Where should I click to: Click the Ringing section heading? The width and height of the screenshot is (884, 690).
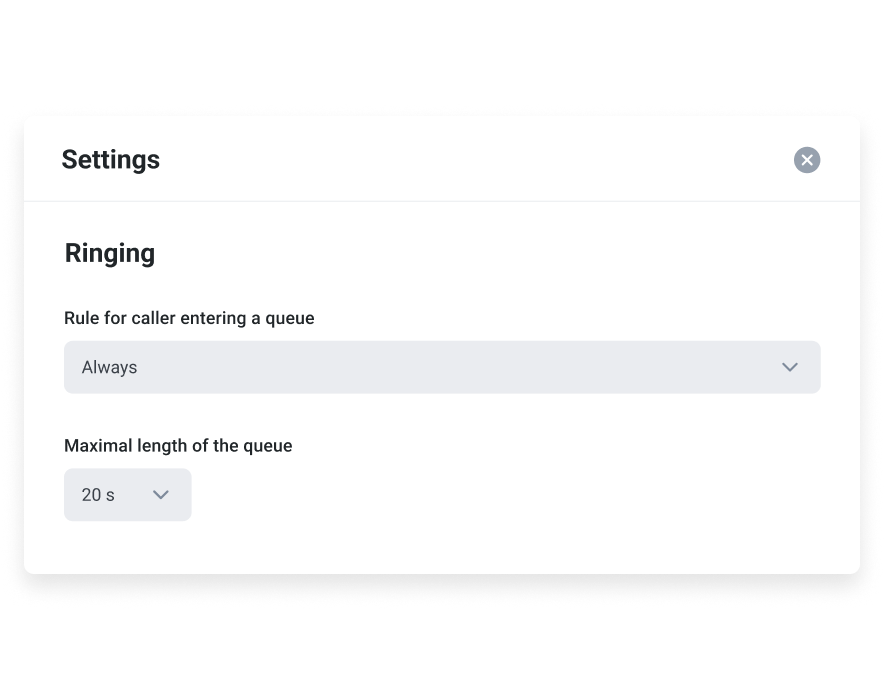[x=110, y=253]
